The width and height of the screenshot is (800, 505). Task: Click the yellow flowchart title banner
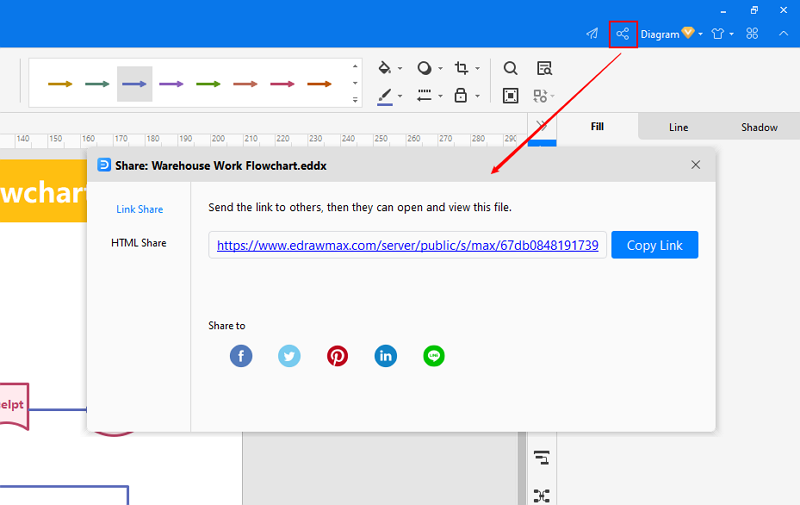point(43,191)
